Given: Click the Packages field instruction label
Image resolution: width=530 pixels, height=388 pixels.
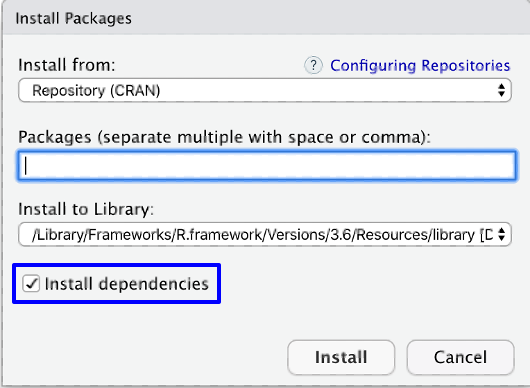Looking at the screenshot, I should tap(224, 137).
